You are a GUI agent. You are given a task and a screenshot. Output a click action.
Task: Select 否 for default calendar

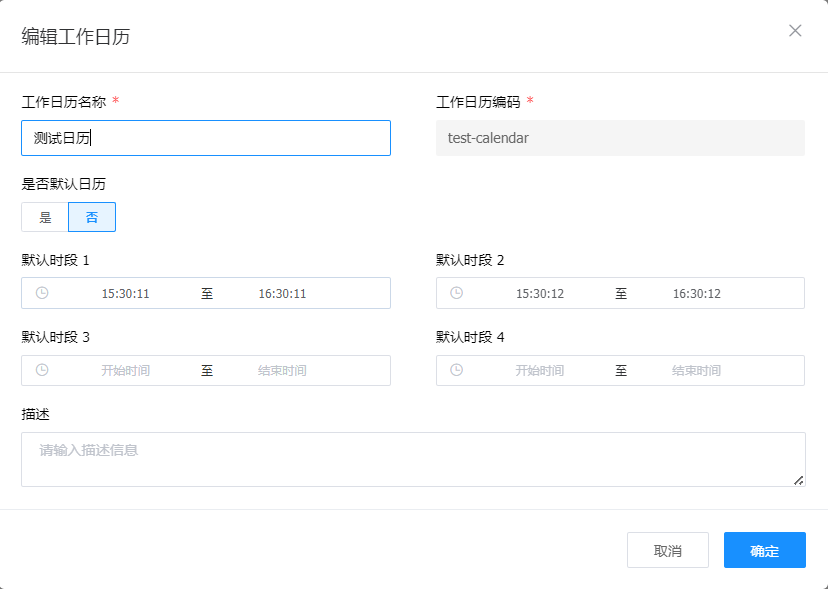[x=92, y=217]
